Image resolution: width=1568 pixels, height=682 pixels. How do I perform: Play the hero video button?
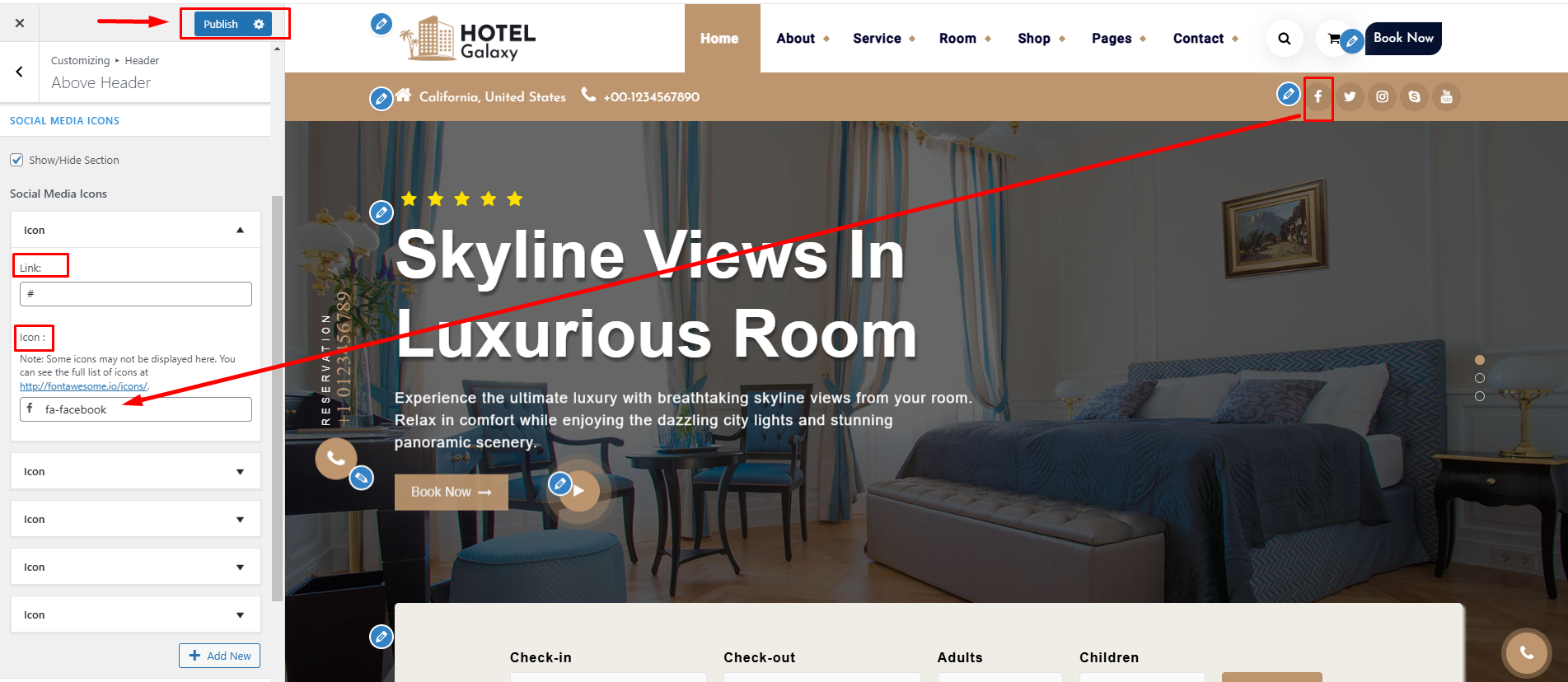coord(579,491)
